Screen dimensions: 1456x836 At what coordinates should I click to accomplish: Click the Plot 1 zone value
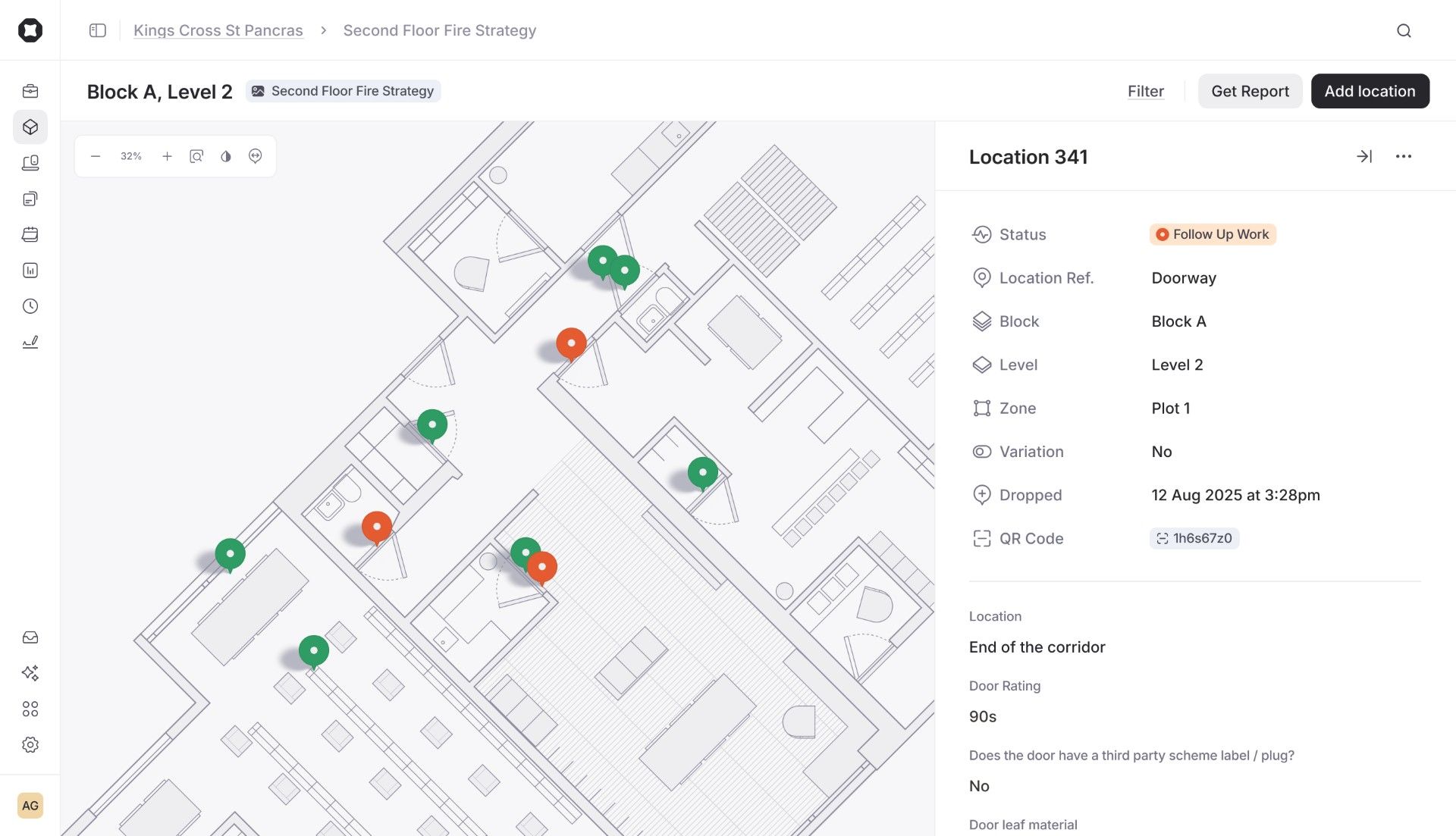pyautogui.click(x=1171, y=409)
